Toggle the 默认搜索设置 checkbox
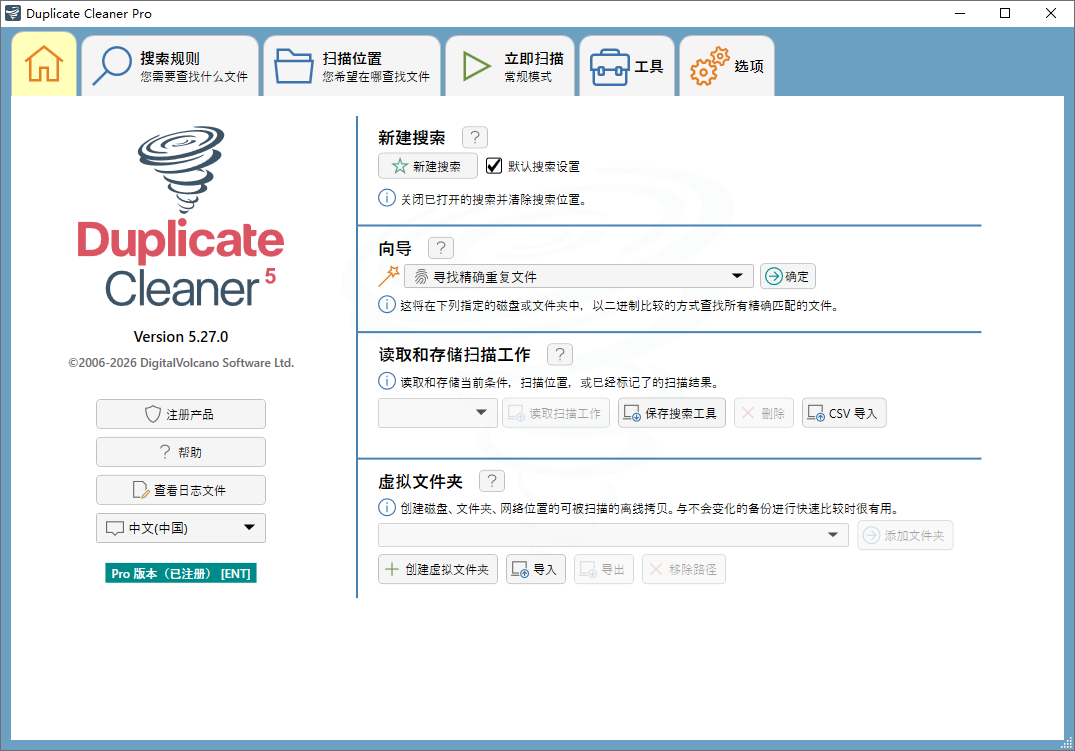The height and width of the screenshot is (751, 1075). pyautogui.click(x=494, y=166)
